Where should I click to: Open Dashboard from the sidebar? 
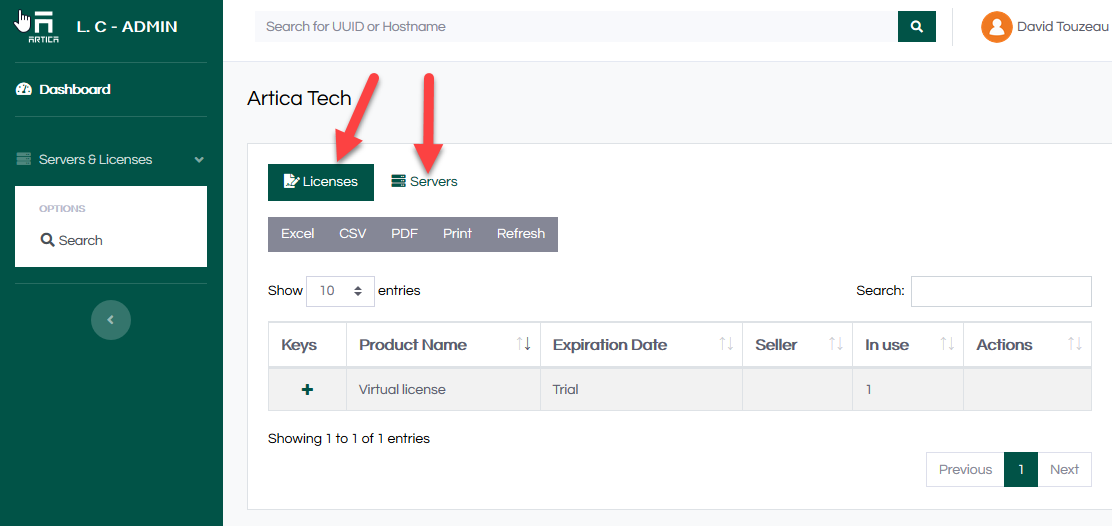74,90
